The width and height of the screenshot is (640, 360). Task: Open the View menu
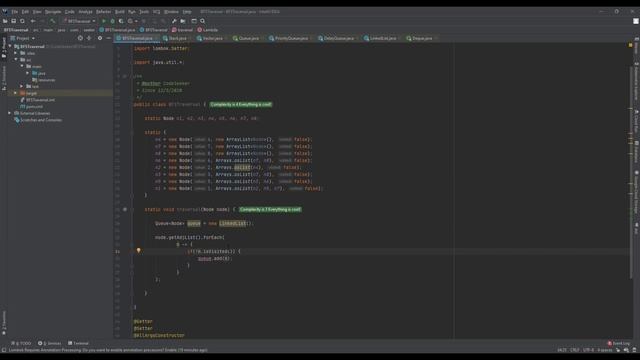point(37,12)
